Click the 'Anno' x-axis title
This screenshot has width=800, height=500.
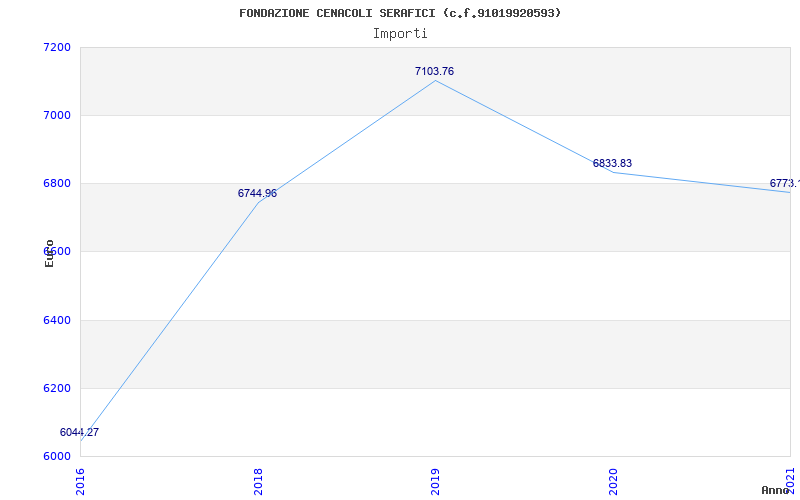[775, 490]
